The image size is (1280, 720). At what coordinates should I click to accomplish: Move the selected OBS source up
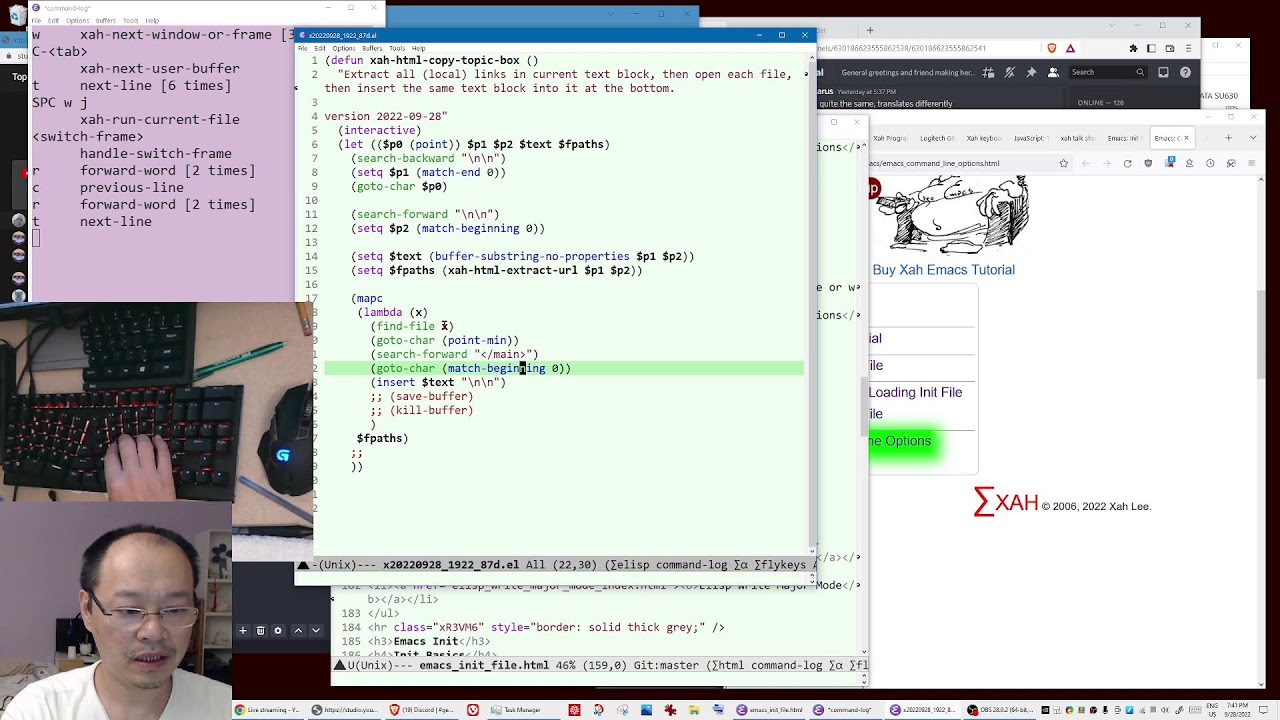298,630
